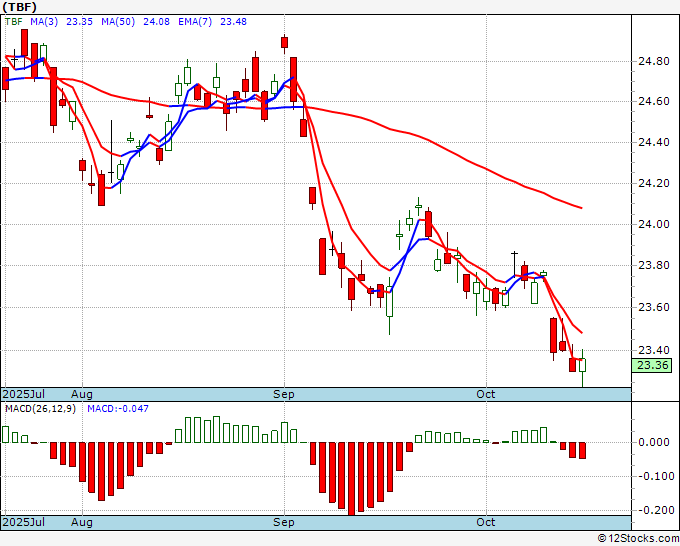
Task: Click the highest red candle at Sep start
Action: [x=284, y=43]
